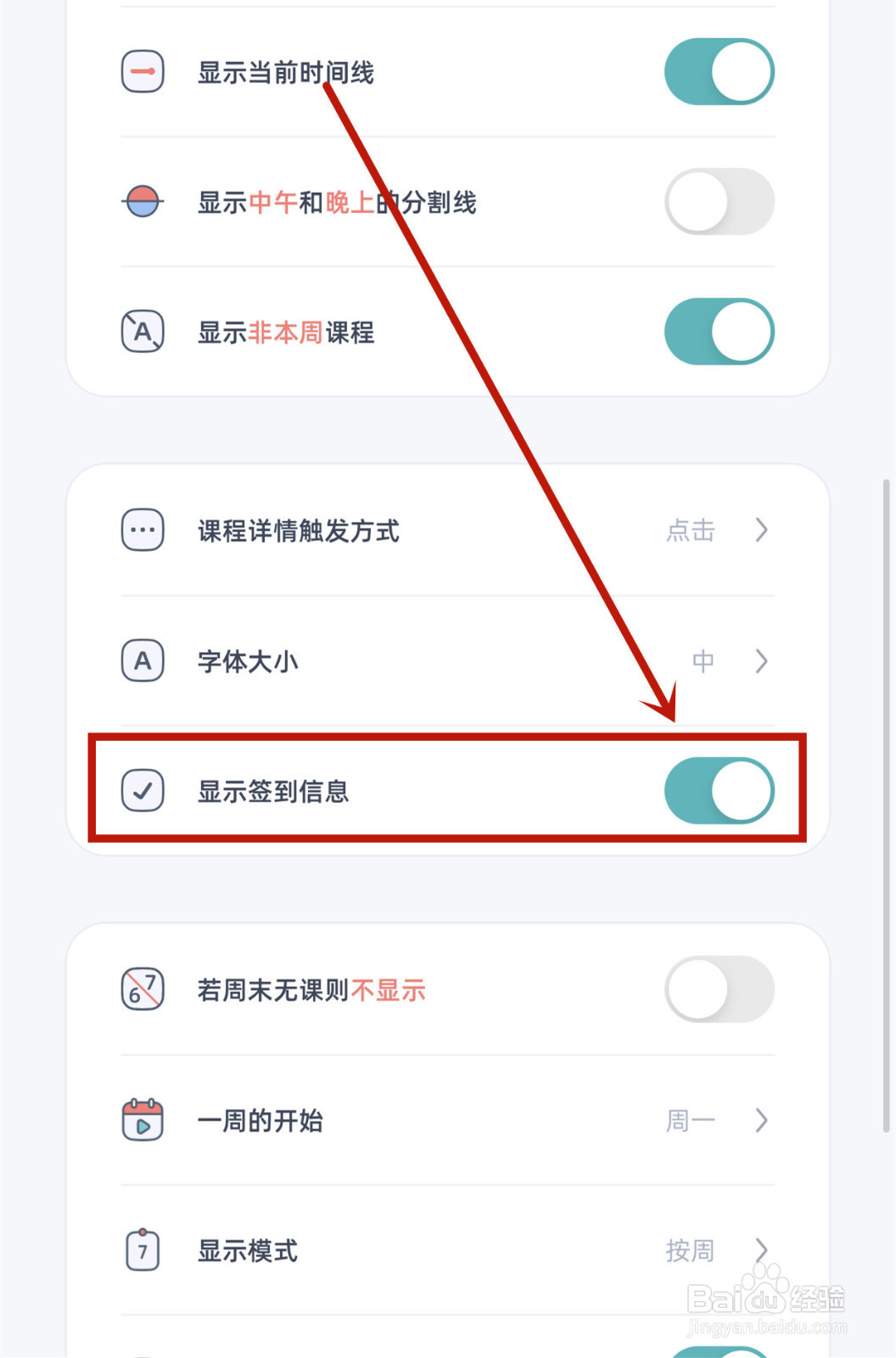
Task: Open 一周的开始 chevron arrow
Action: coord(761,1120)
